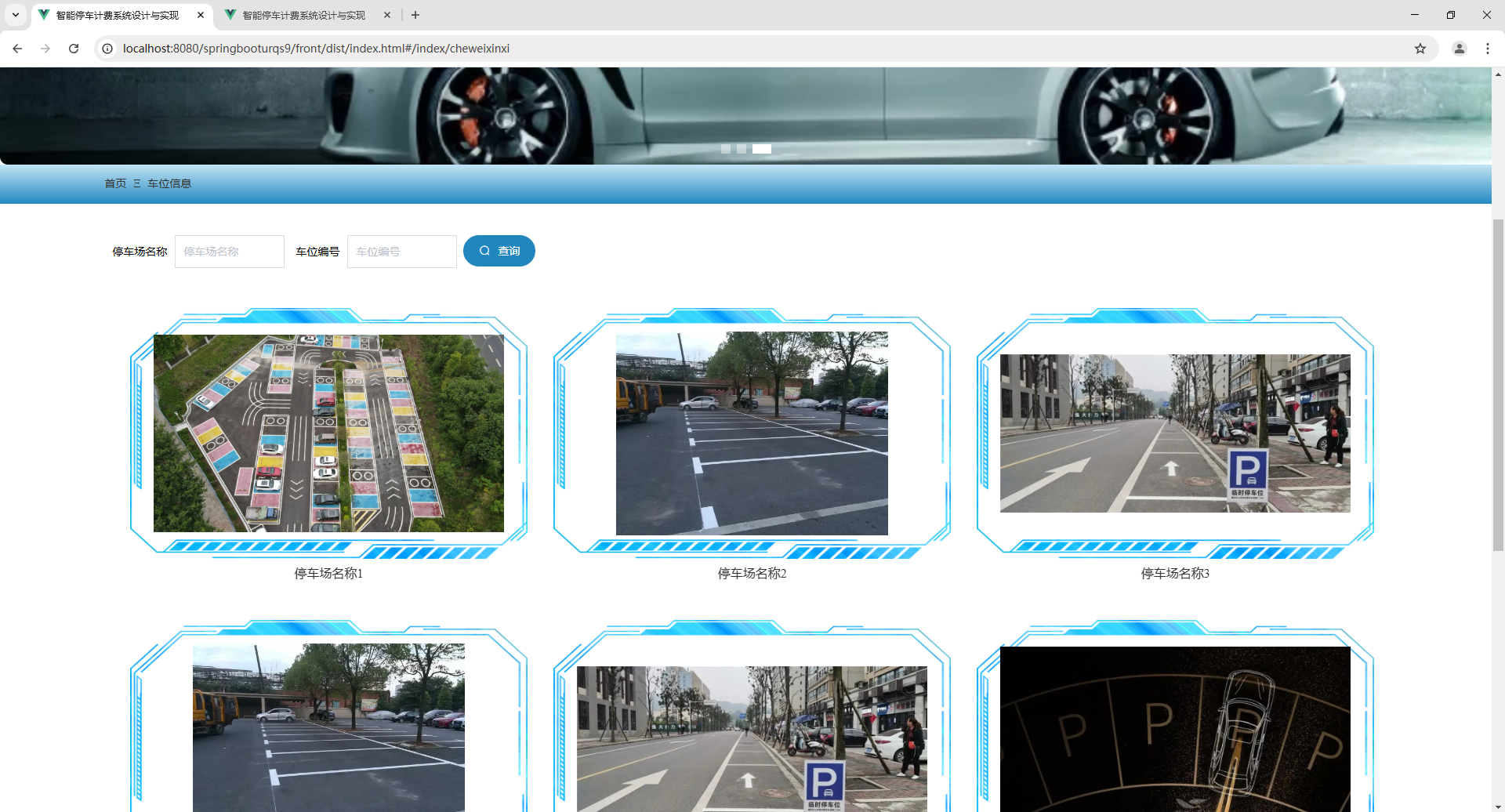This screenshot has height=812, width=1505.
Task: Open the tab search dropdown arrow
Action: click(16, 15)
